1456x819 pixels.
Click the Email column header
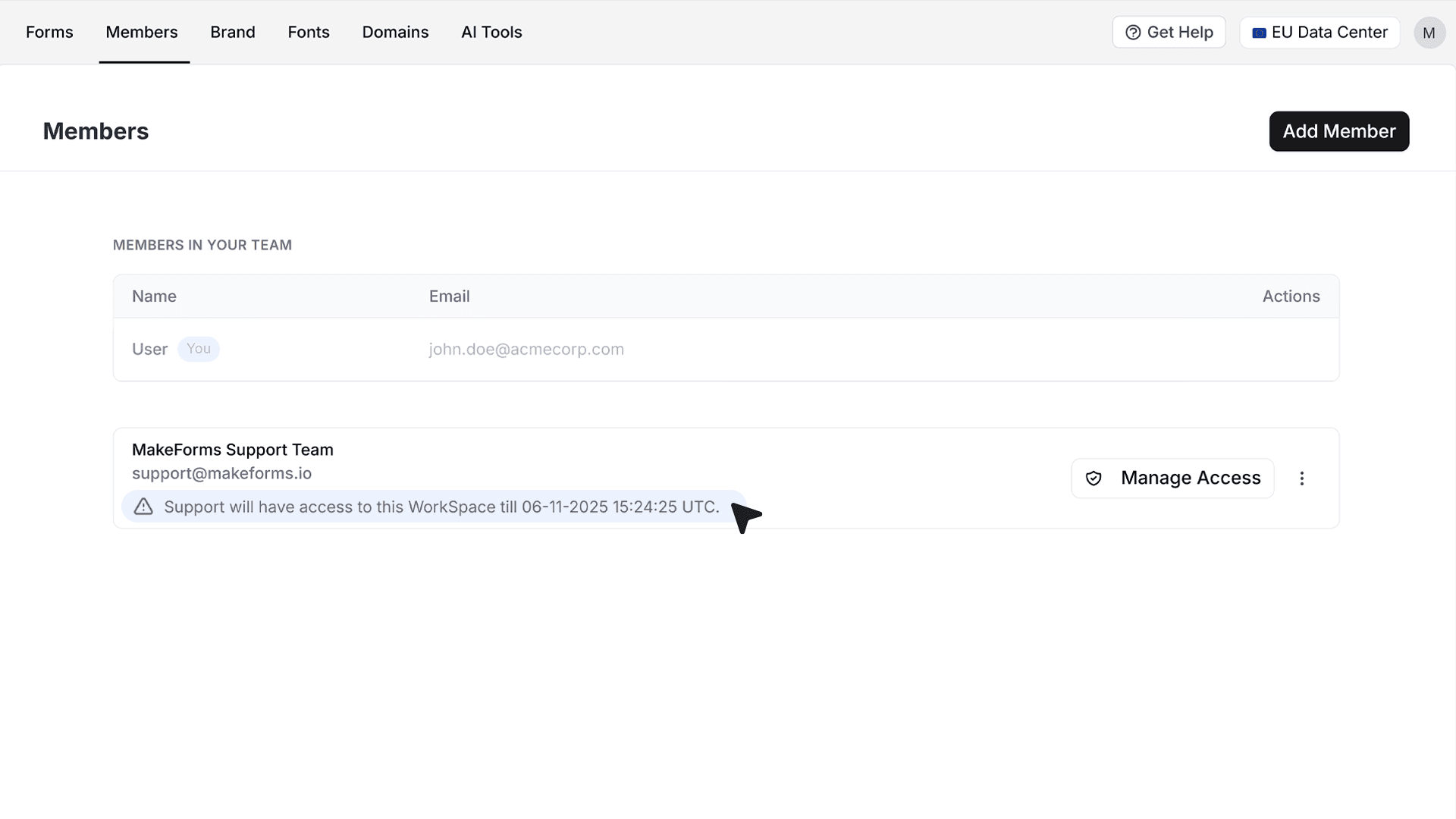click(450, 297)
